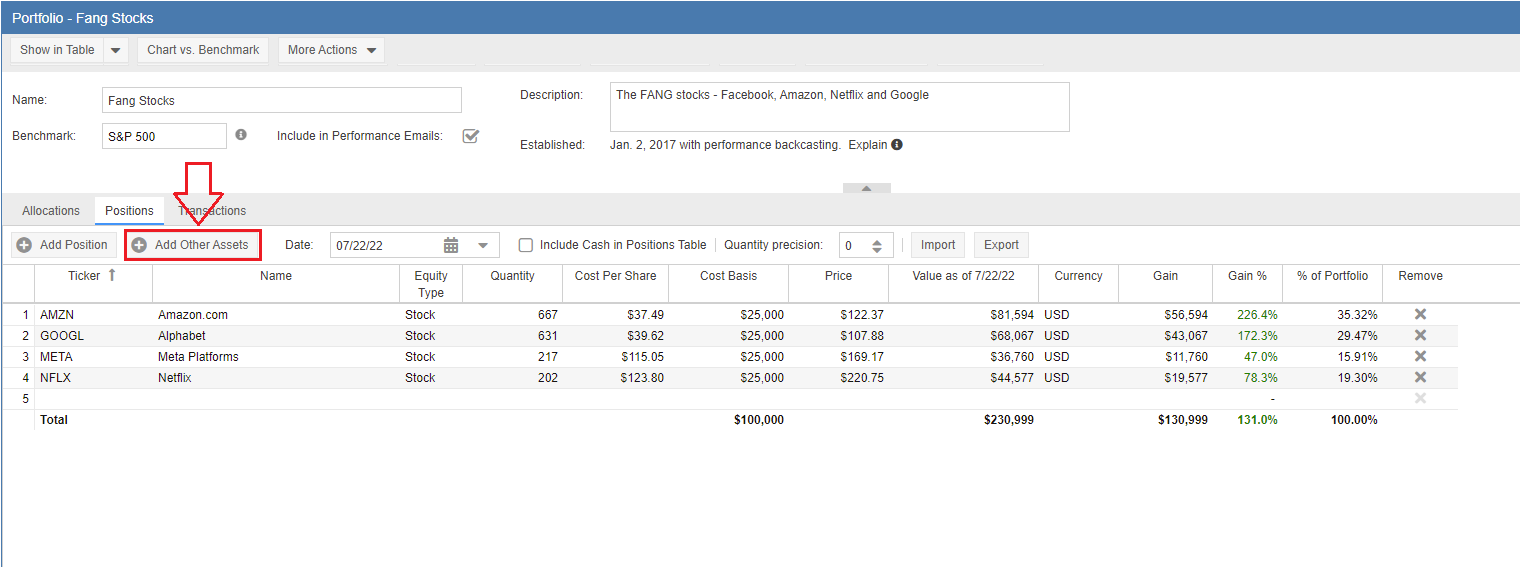Open the Transactions tab

tap(212, 211)
